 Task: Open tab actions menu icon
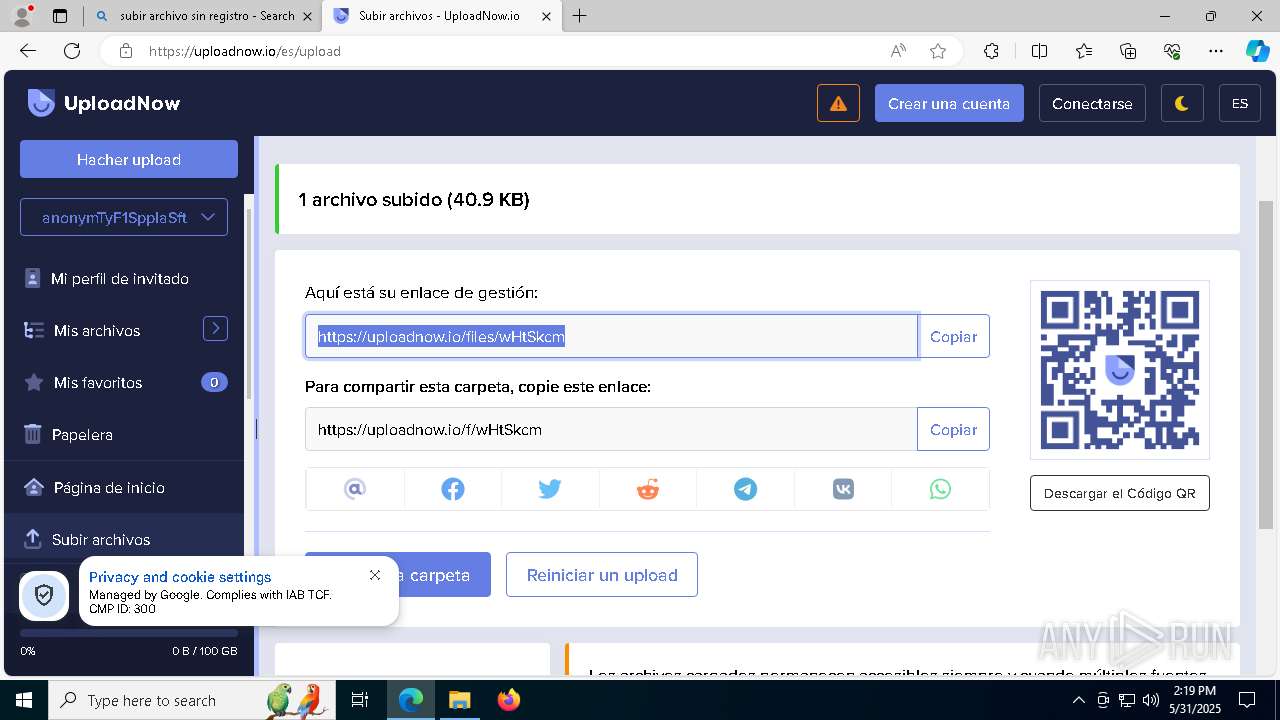[60, 16]
